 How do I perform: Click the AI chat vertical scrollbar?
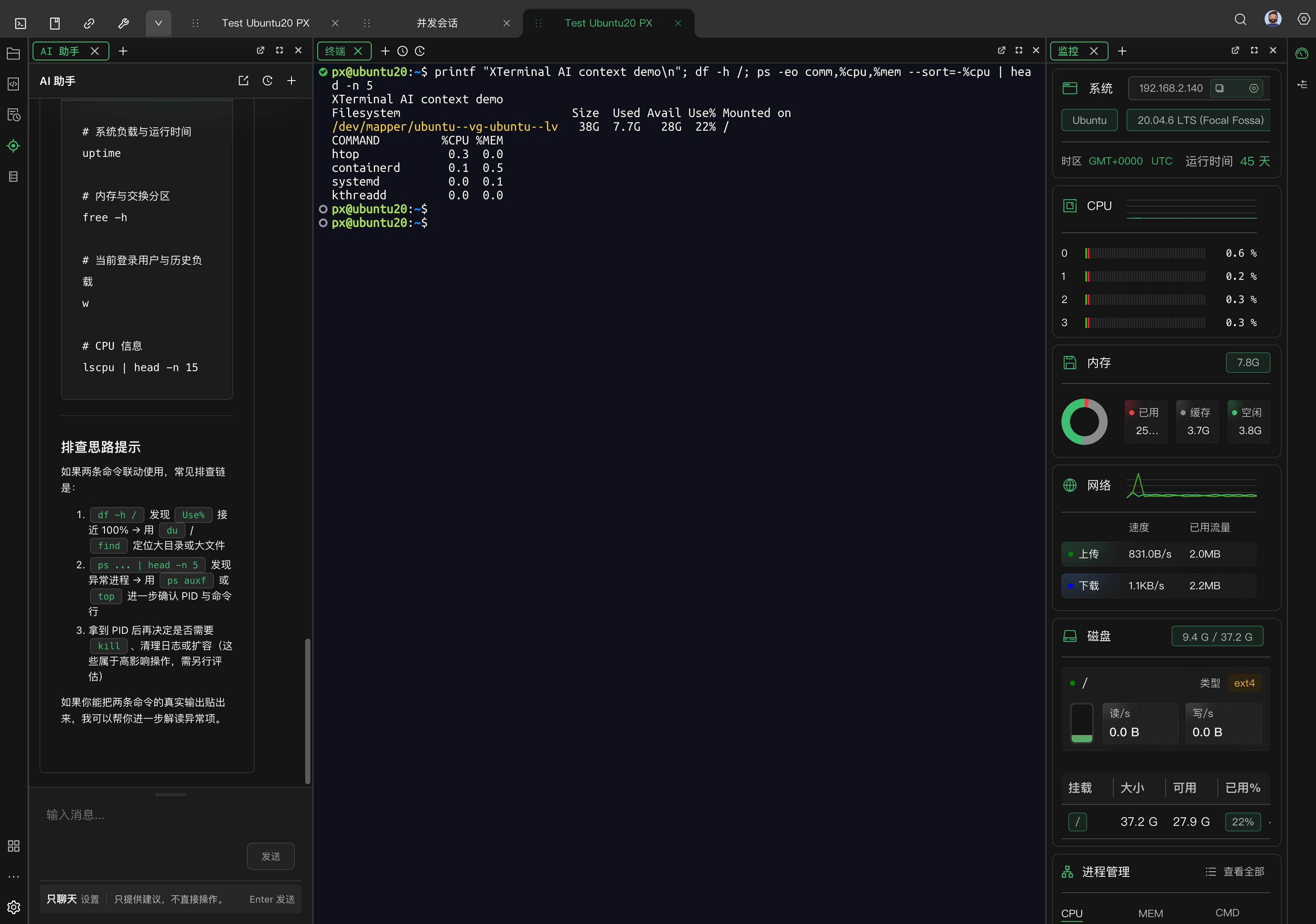[x=308, y=711]
